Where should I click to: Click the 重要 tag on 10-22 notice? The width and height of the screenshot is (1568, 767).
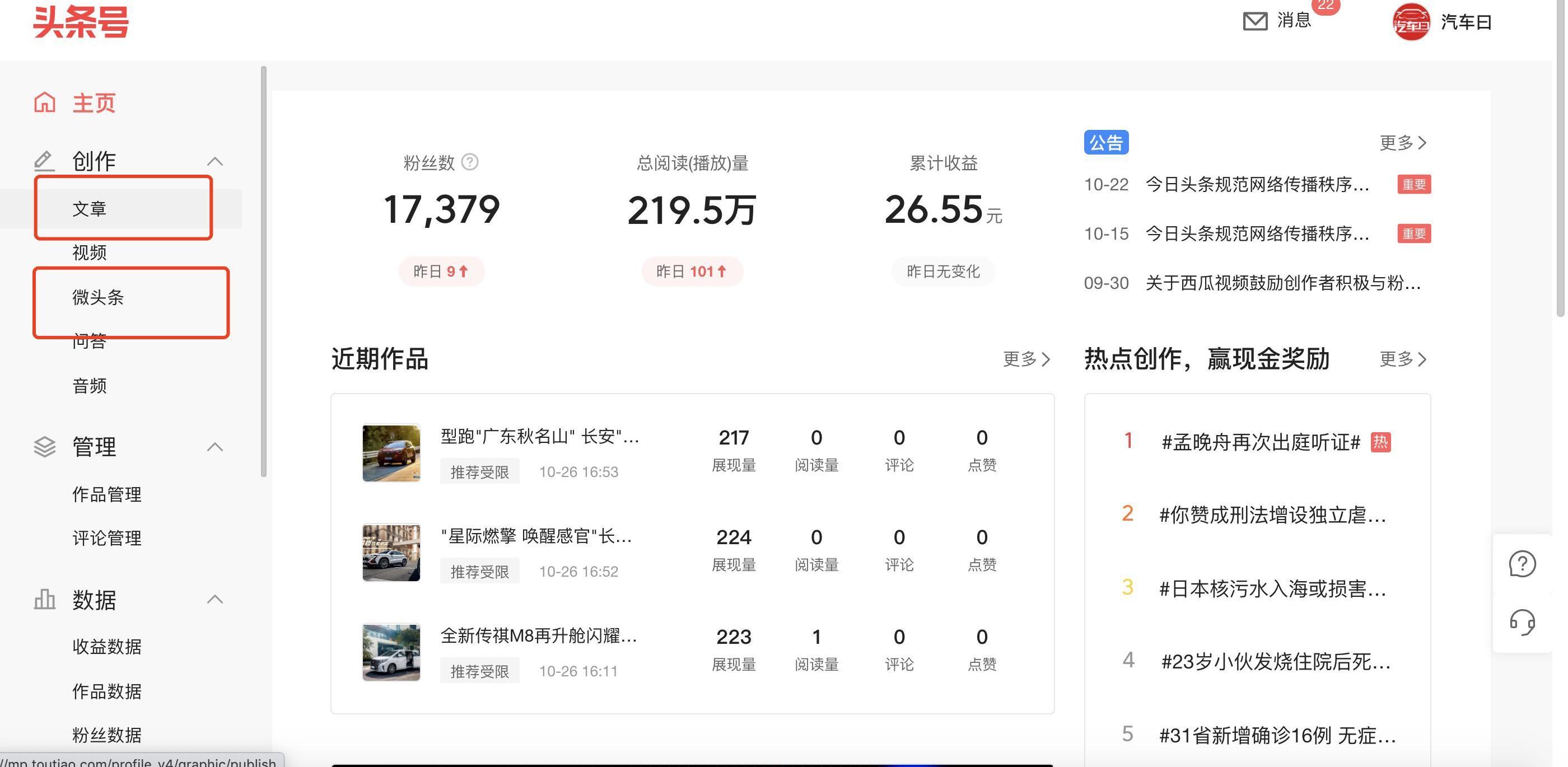1414,184
